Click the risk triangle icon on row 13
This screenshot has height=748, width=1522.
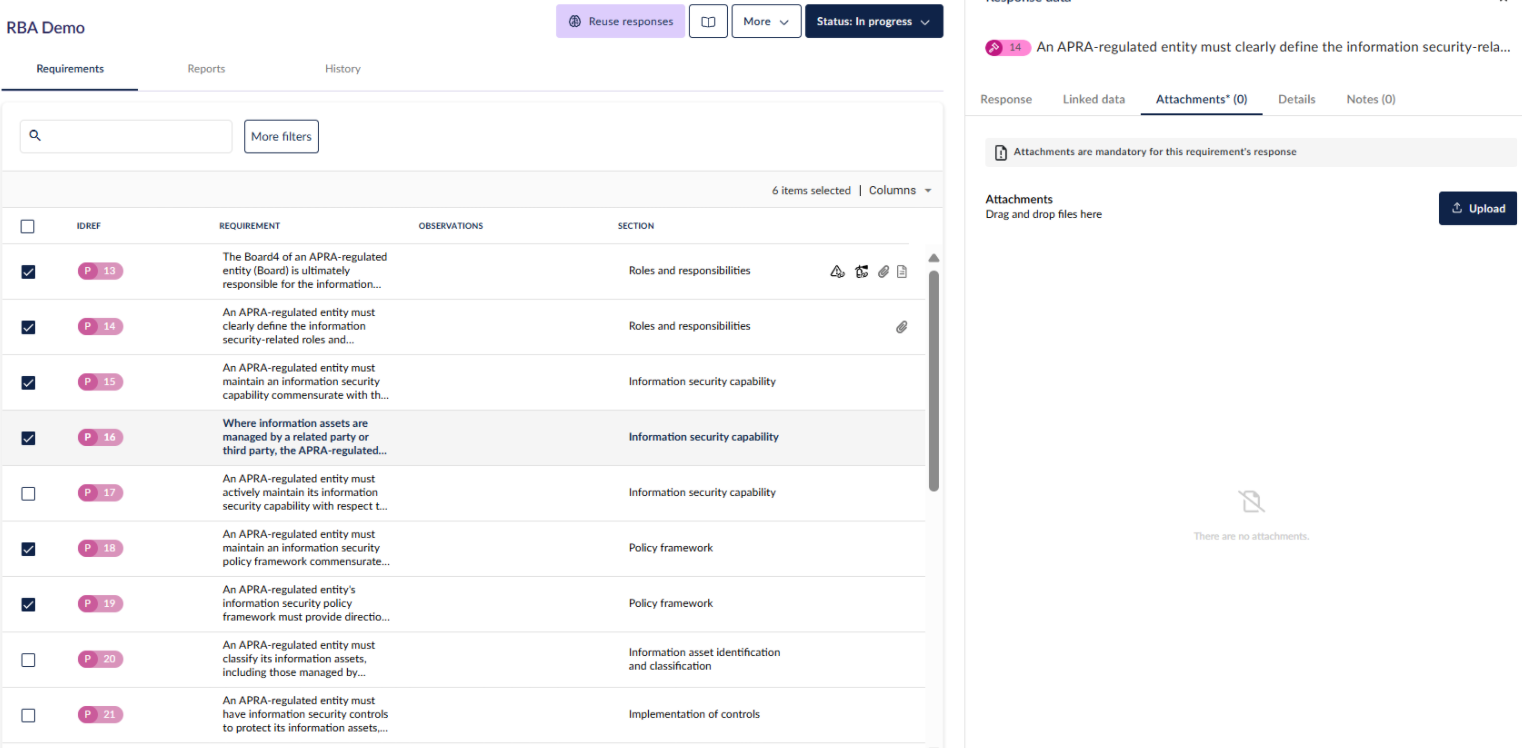pyautogui.click(x=838, y=271)
